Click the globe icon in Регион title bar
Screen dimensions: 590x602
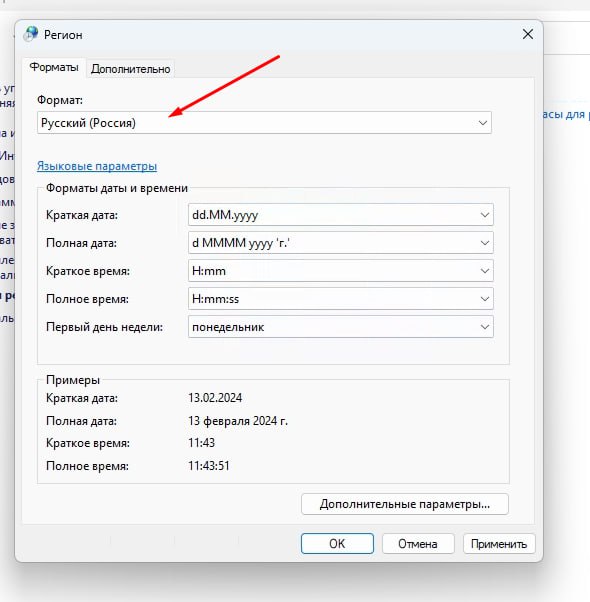[30, 34]
